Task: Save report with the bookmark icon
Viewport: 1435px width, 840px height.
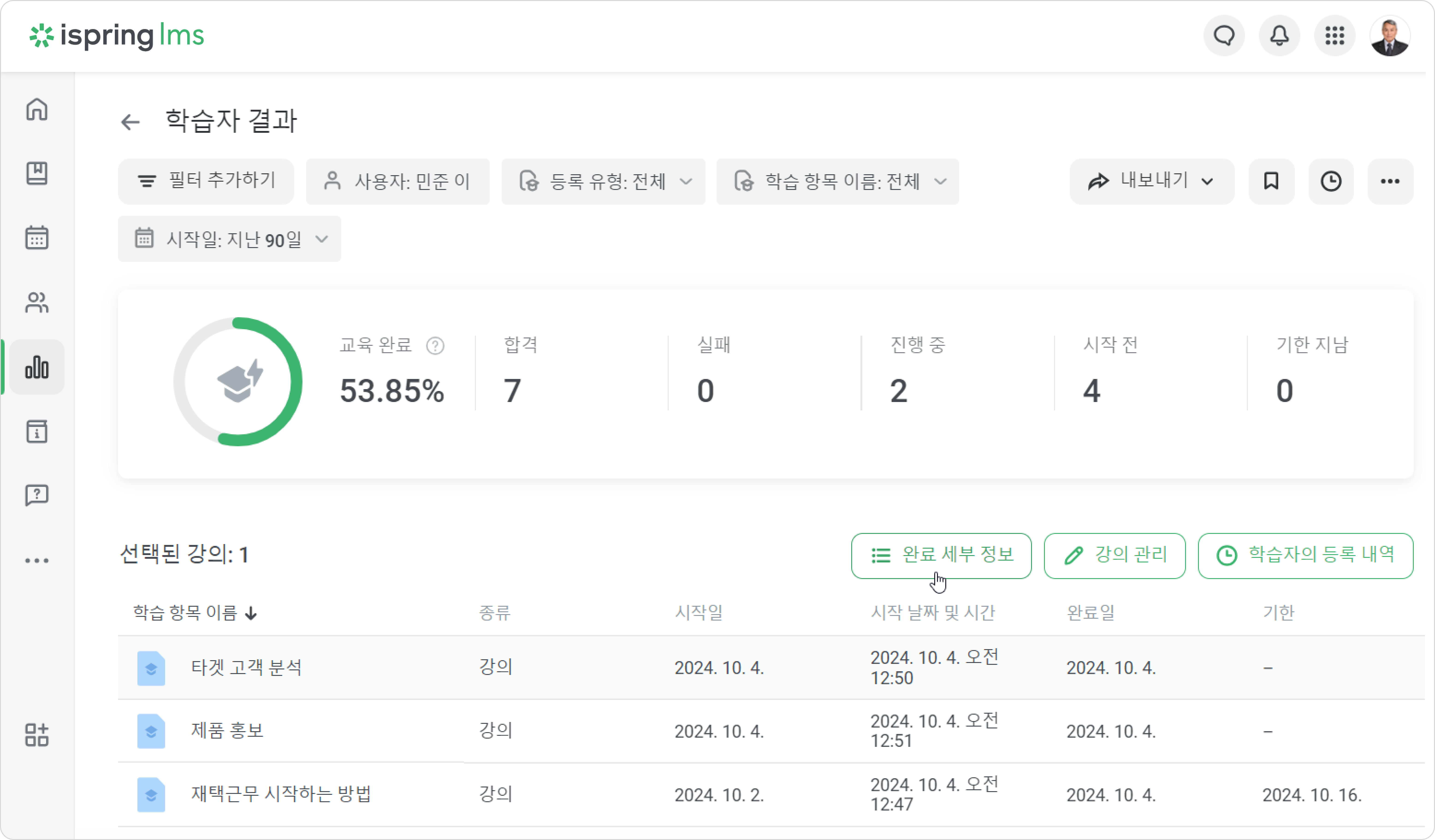Action: 1272,182
